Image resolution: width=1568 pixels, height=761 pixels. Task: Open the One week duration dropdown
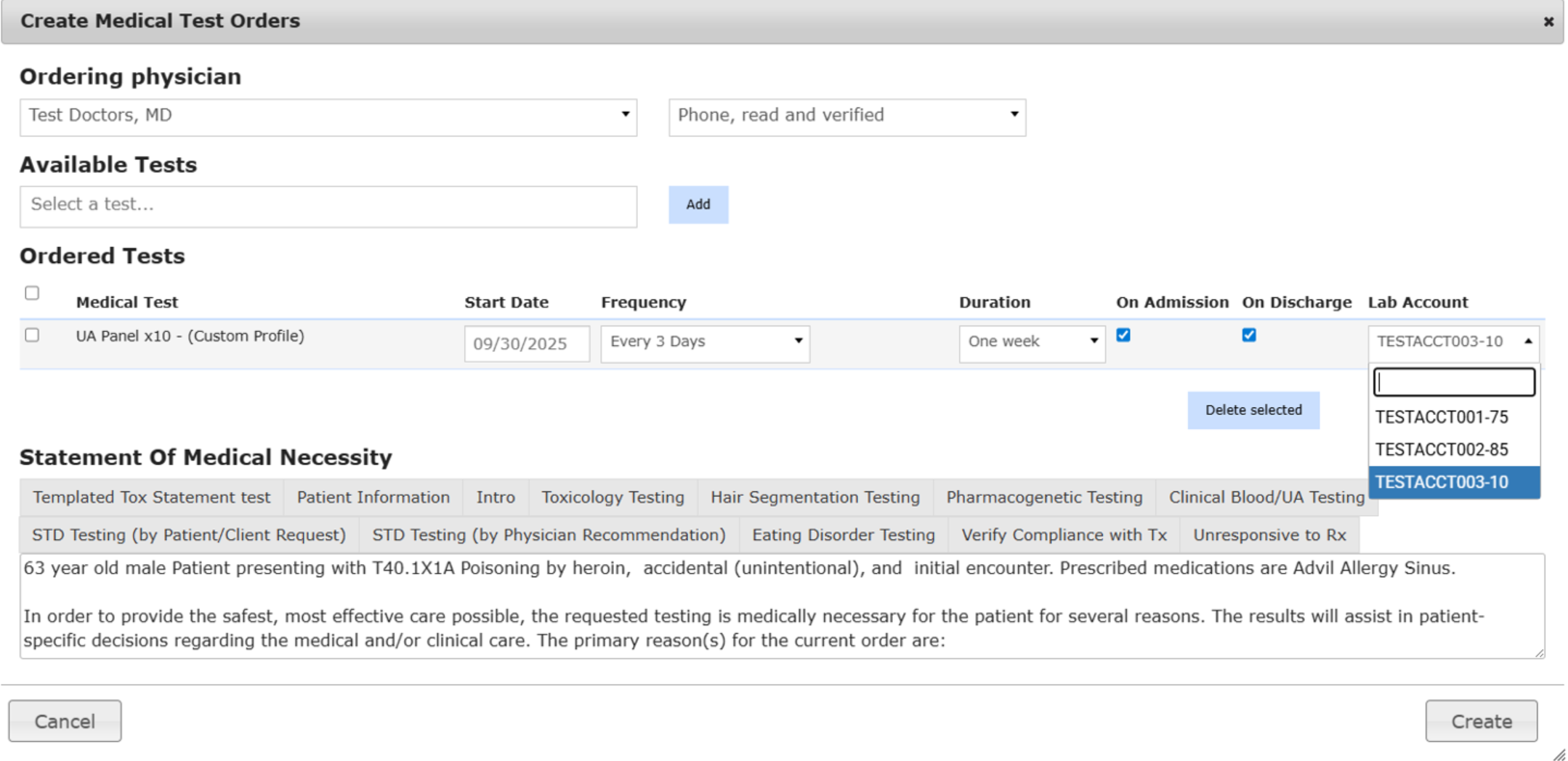coord(1031,342)
